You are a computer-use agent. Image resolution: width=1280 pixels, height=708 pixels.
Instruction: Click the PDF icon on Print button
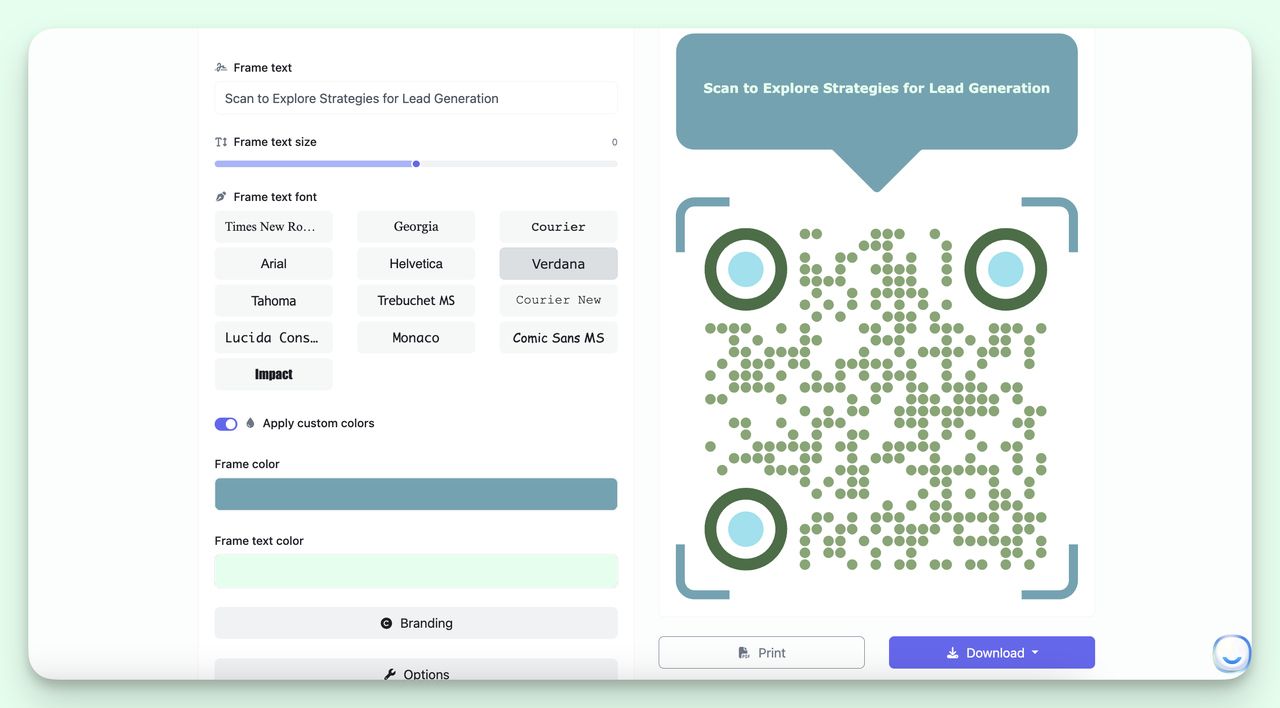744,653
